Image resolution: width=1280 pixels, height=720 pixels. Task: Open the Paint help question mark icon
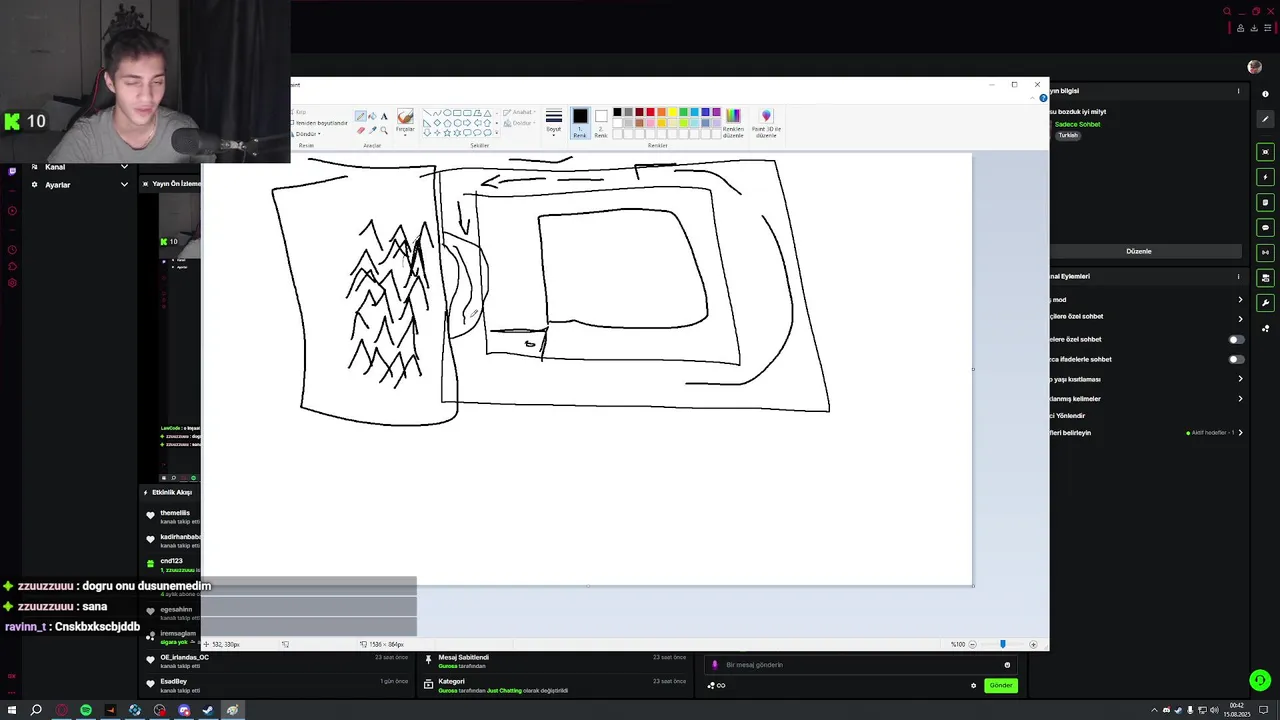pyautogui.click(x=1043, y=98)
